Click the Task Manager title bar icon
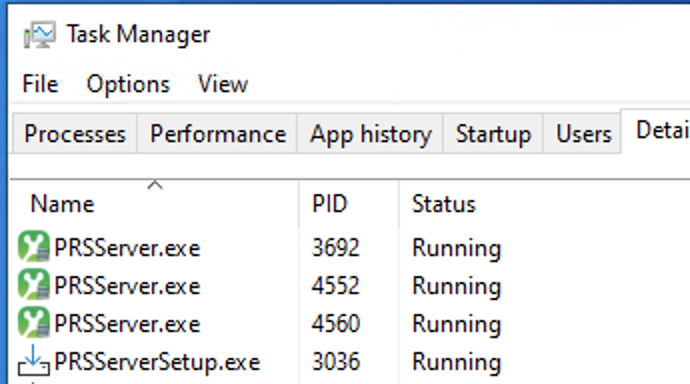 click(40, 34)
